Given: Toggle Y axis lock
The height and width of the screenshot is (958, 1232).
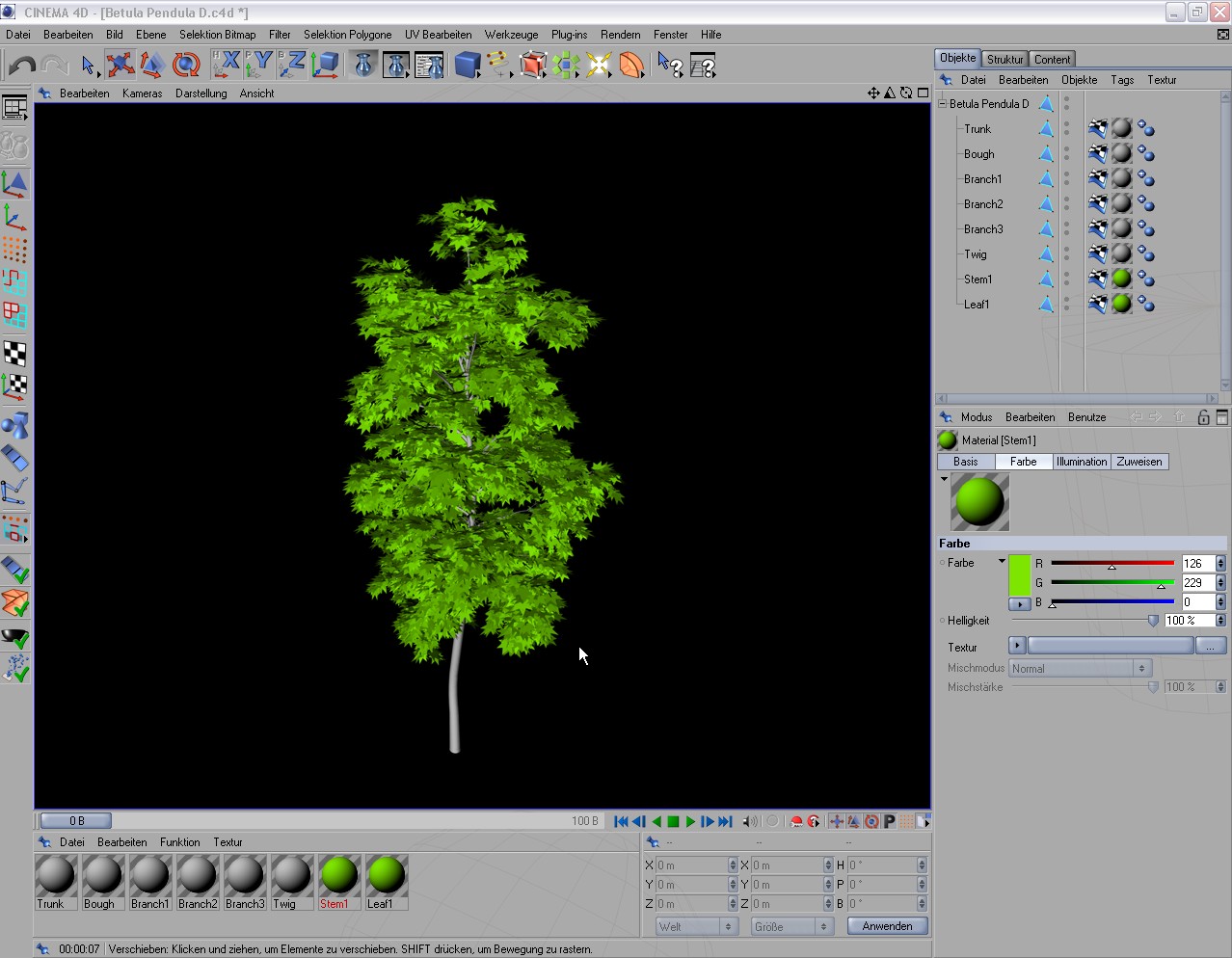Looking at the screenshot, I should [x=258, y=66].
